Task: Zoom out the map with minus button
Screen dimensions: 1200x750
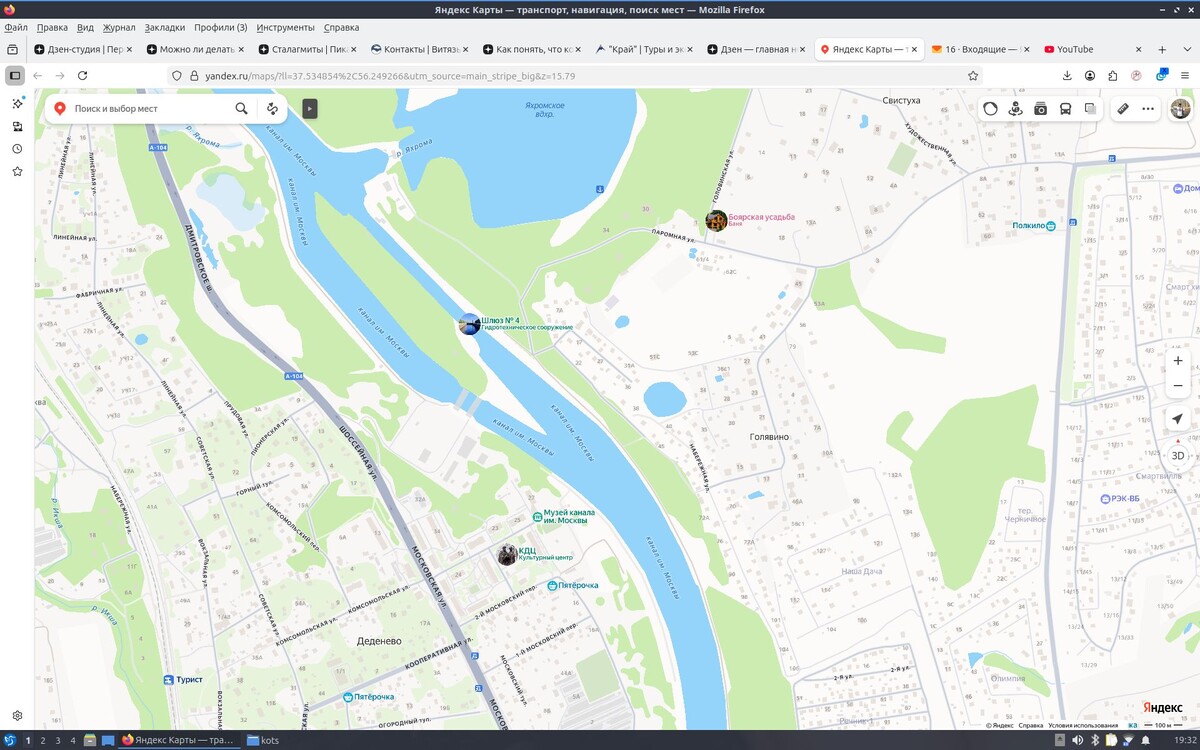Action: (x=1178, y=385)
